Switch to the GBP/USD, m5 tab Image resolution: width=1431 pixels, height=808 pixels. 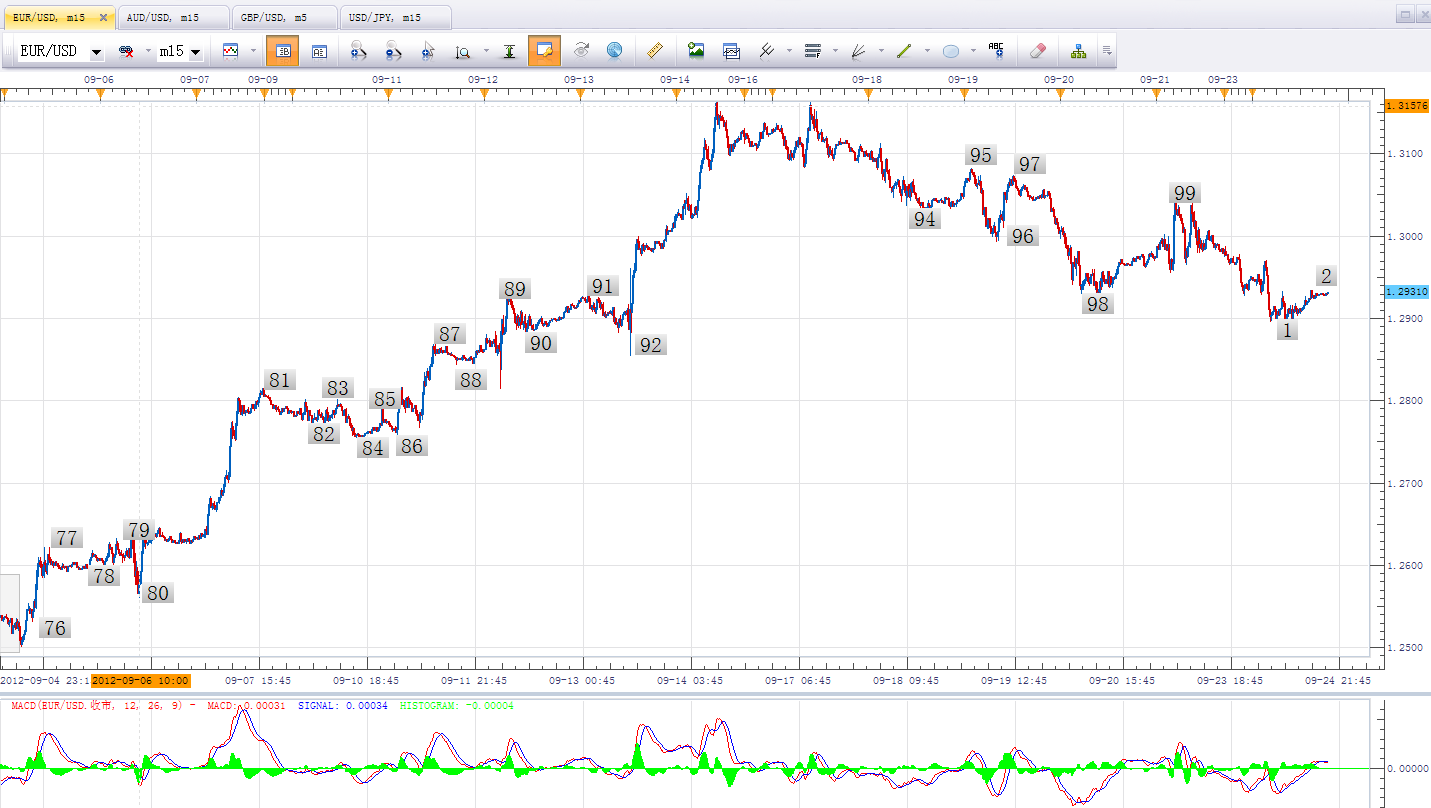[x=285, y=17]
